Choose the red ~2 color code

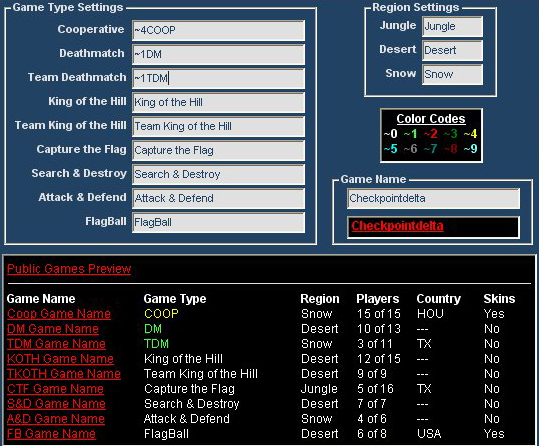click(x=430, y=133)
